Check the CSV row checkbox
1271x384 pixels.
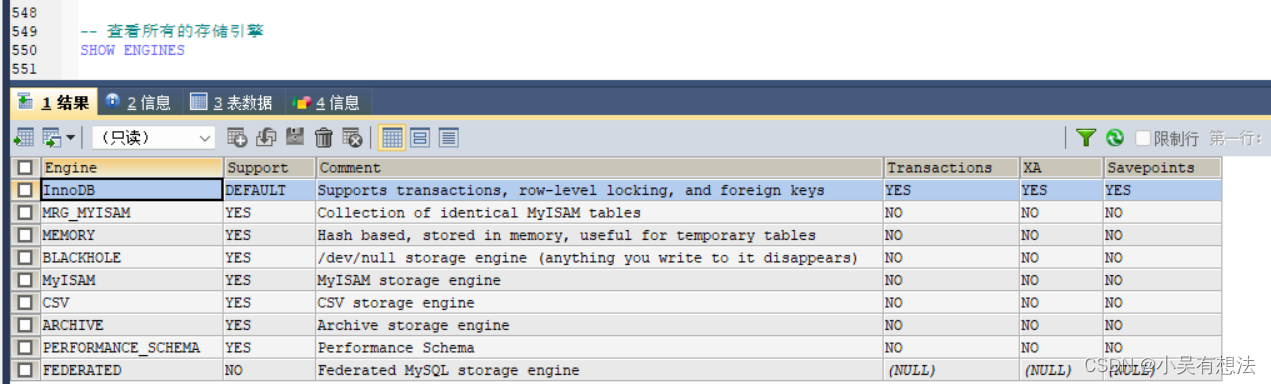[25, 303]
